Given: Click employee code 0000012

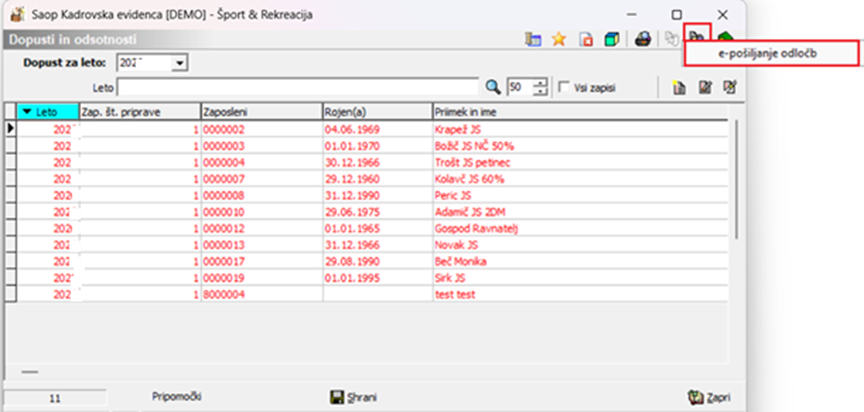Looking at the screenshot, I should click(224, 228).
